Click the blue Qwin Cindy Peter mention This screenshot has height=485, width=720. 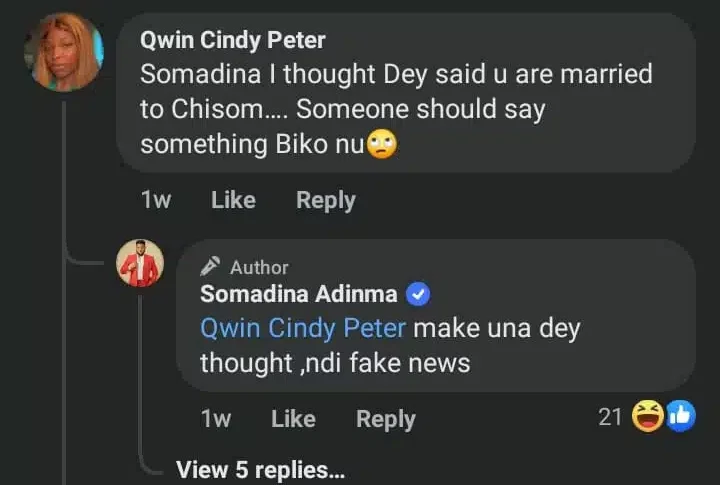click(x=303, y=329)
